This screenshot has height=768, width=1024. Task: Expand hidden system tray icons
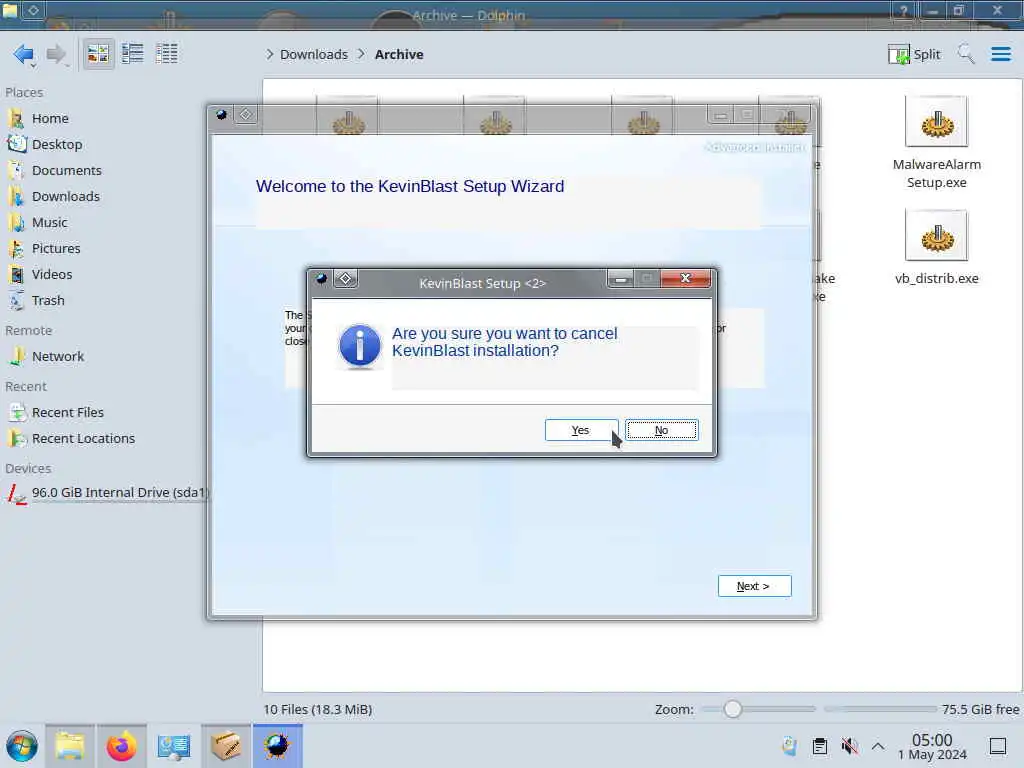[878, 746]
